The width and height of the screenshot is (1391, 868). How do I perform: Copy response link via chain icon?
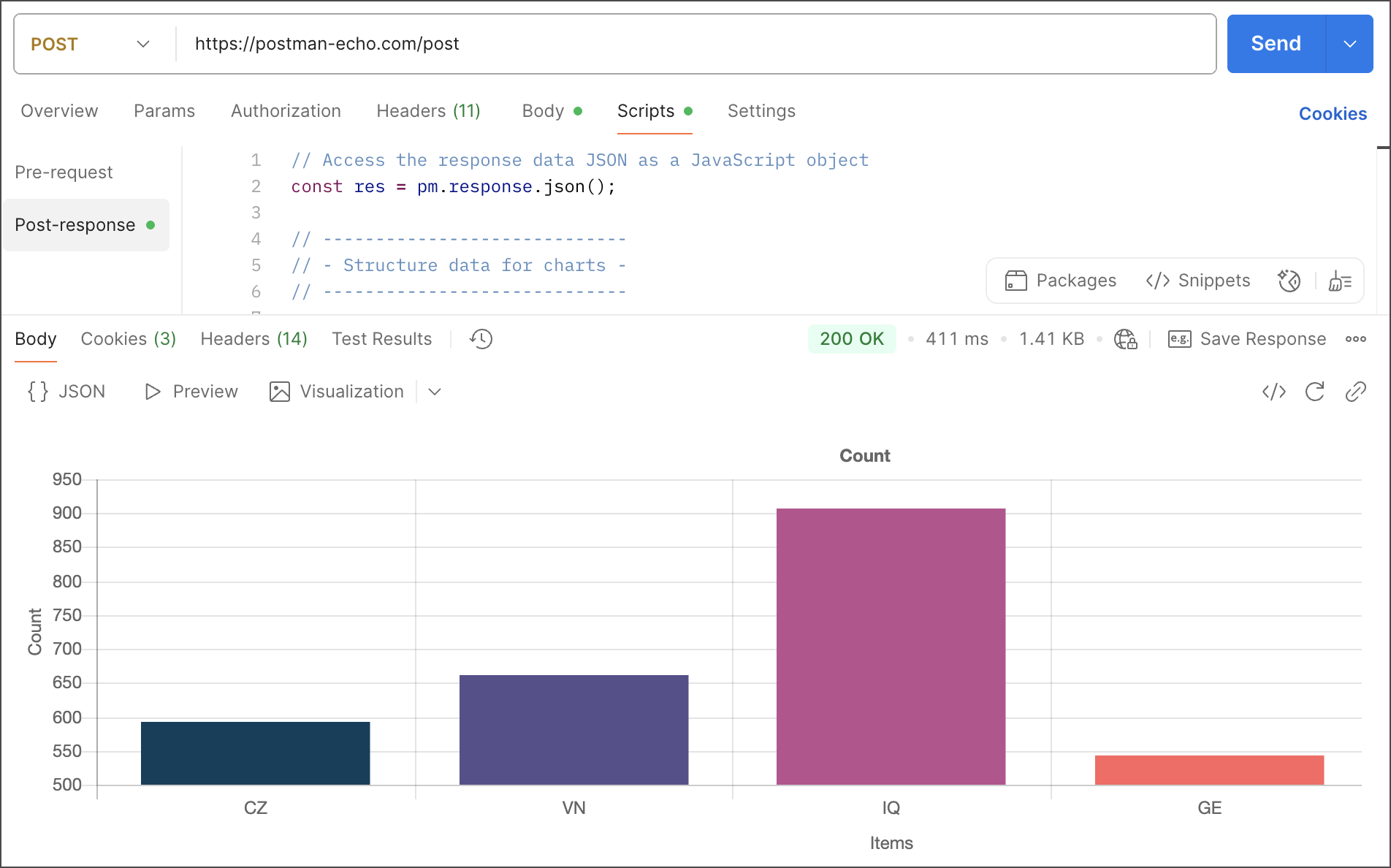[x=1355, y=392]
